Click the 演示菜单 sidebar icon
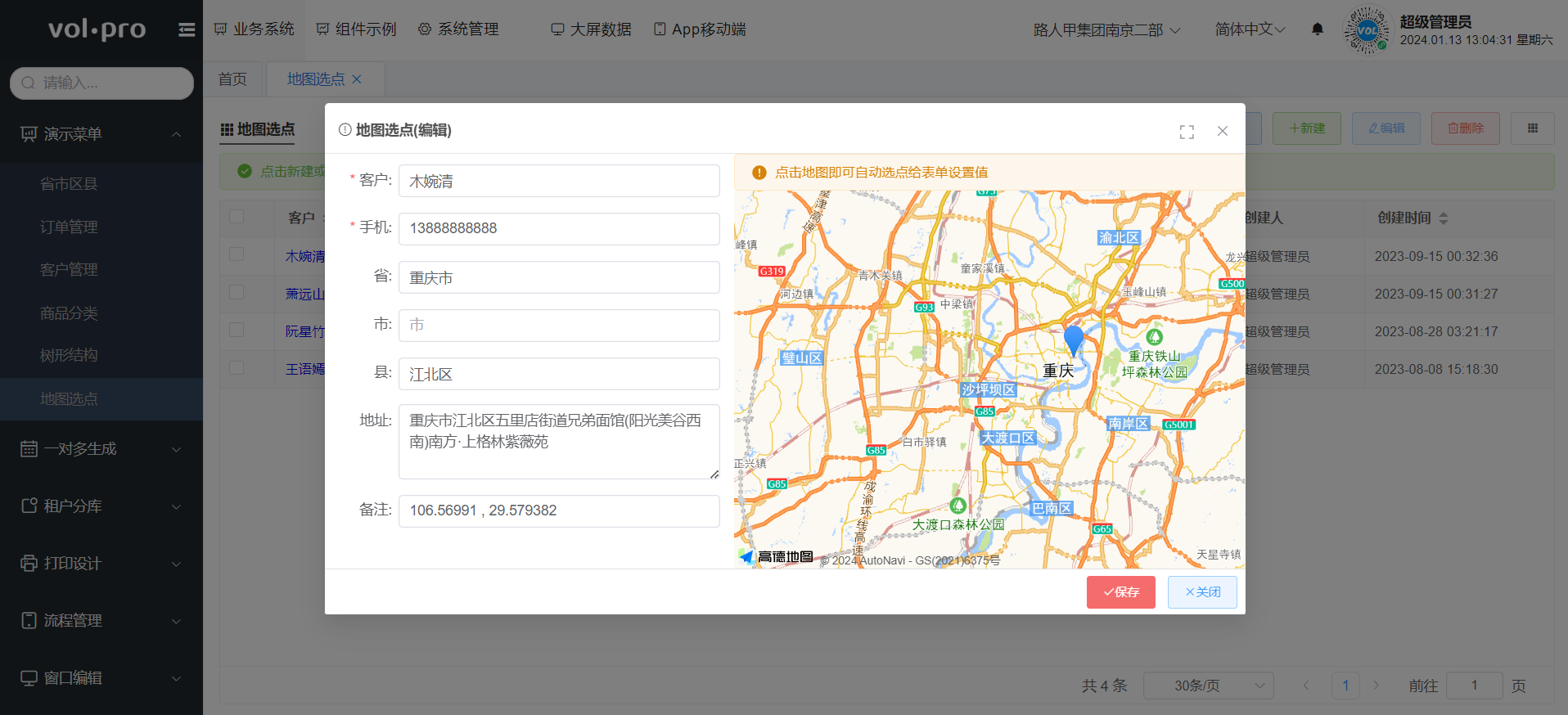 click(29, 133)
